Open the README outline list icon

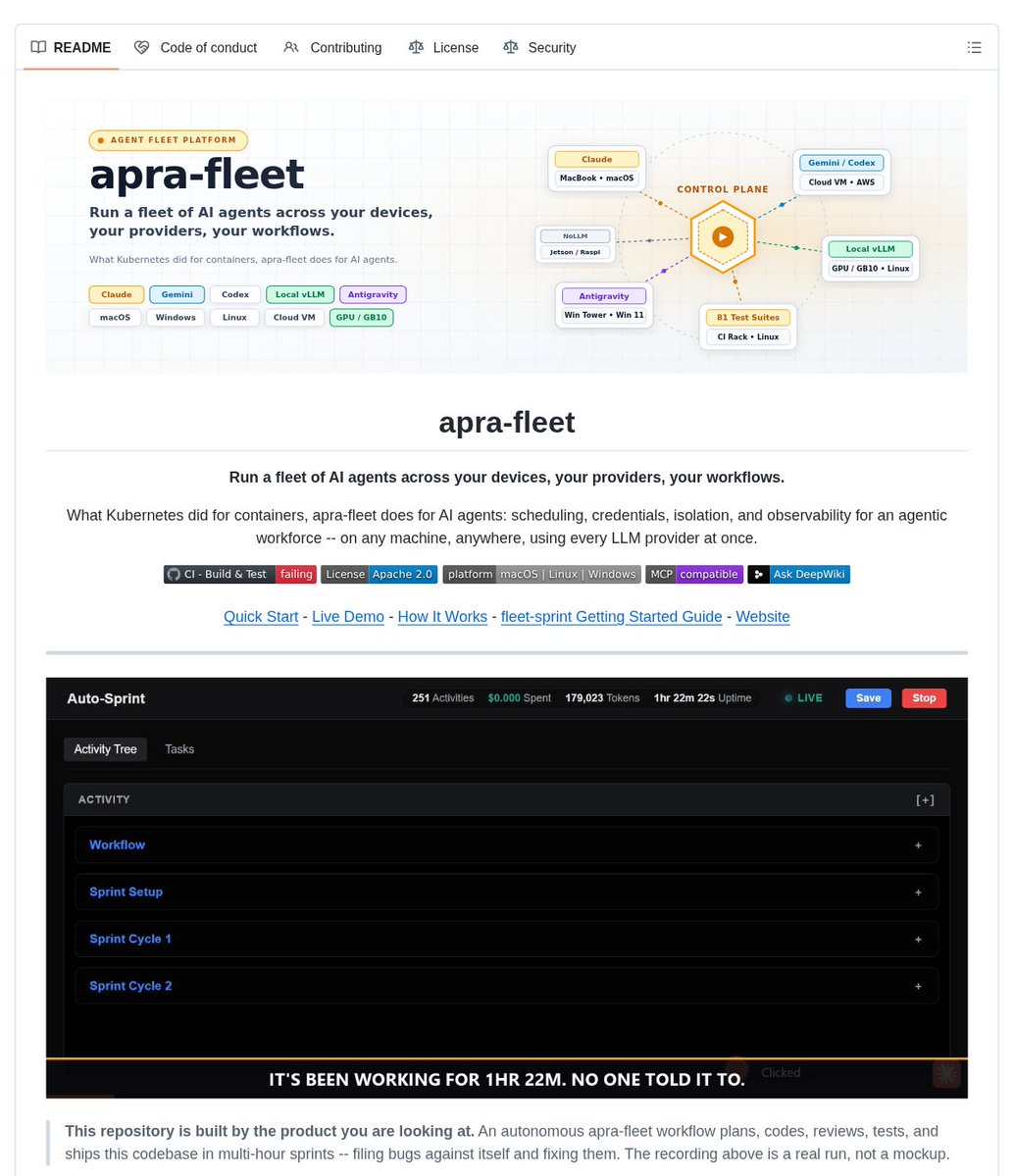point(974,47)
